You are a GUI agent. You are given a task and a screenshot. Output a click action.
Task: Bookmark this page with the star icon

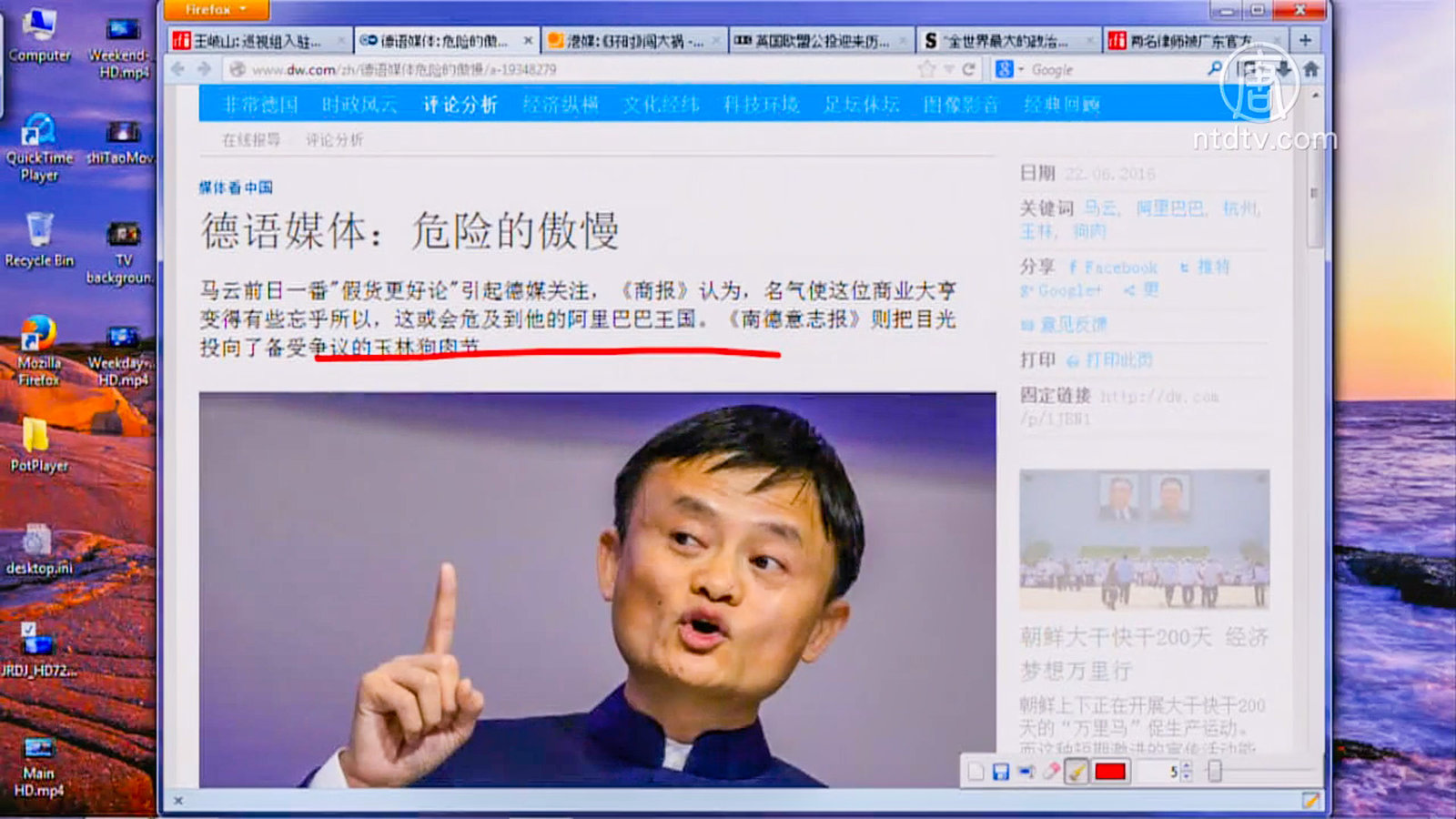point(926,69)
